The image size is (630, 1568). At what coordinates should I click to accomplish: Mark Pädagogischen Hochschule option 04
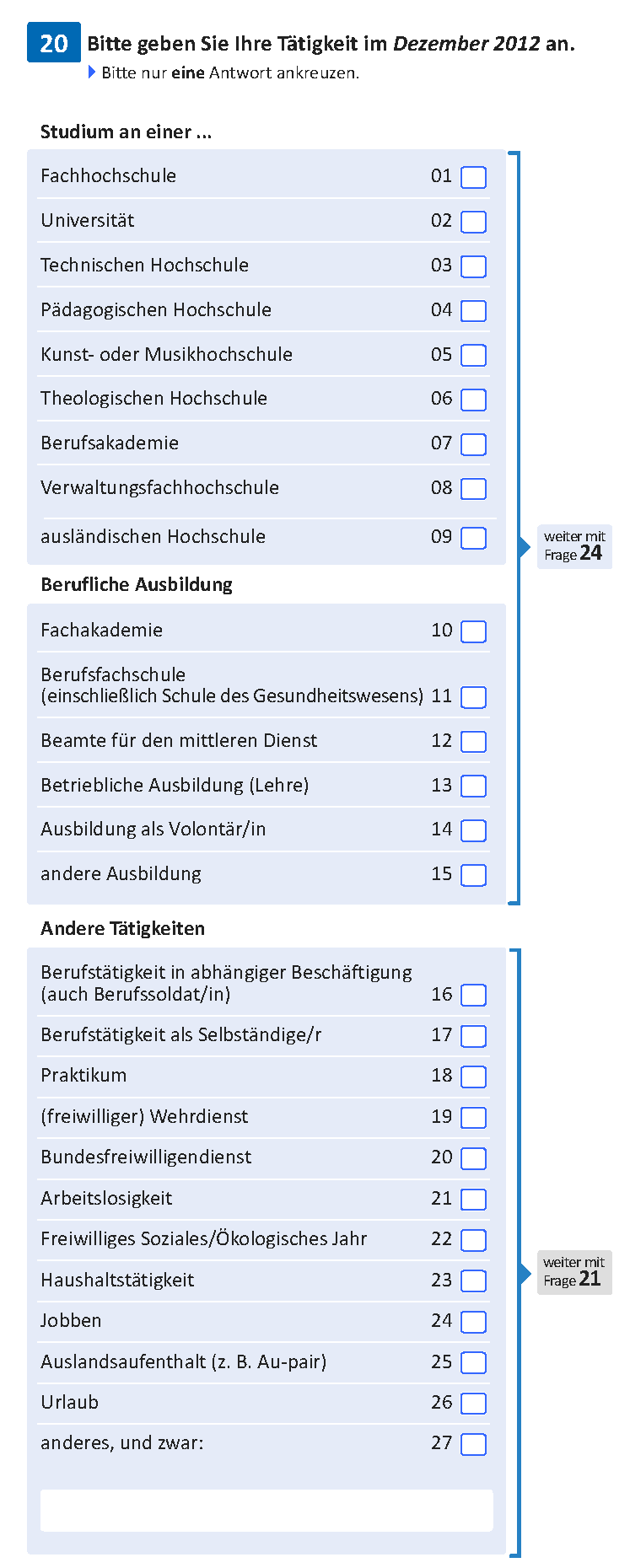coord(474,311)
